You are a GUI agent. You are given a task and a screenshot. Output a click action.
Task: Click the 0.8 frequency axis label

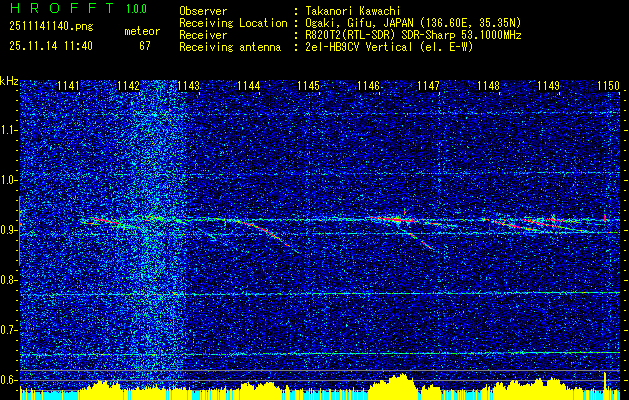pyautogui.click(x=9, y=280)
